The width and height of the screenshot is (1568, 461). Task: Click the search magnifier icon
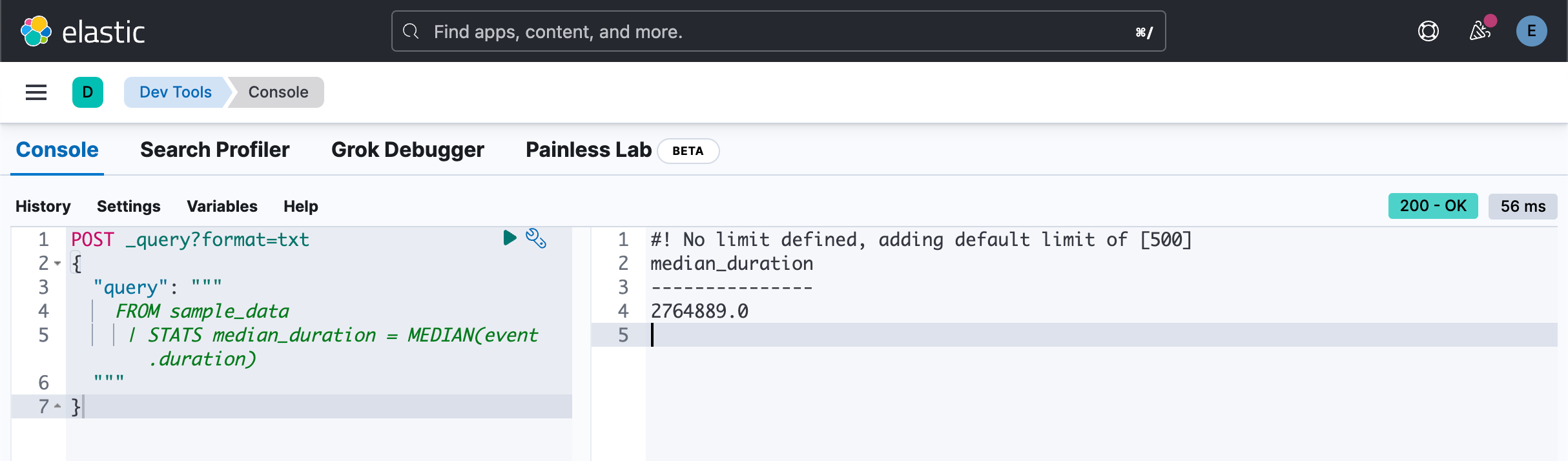coord(411,31)
